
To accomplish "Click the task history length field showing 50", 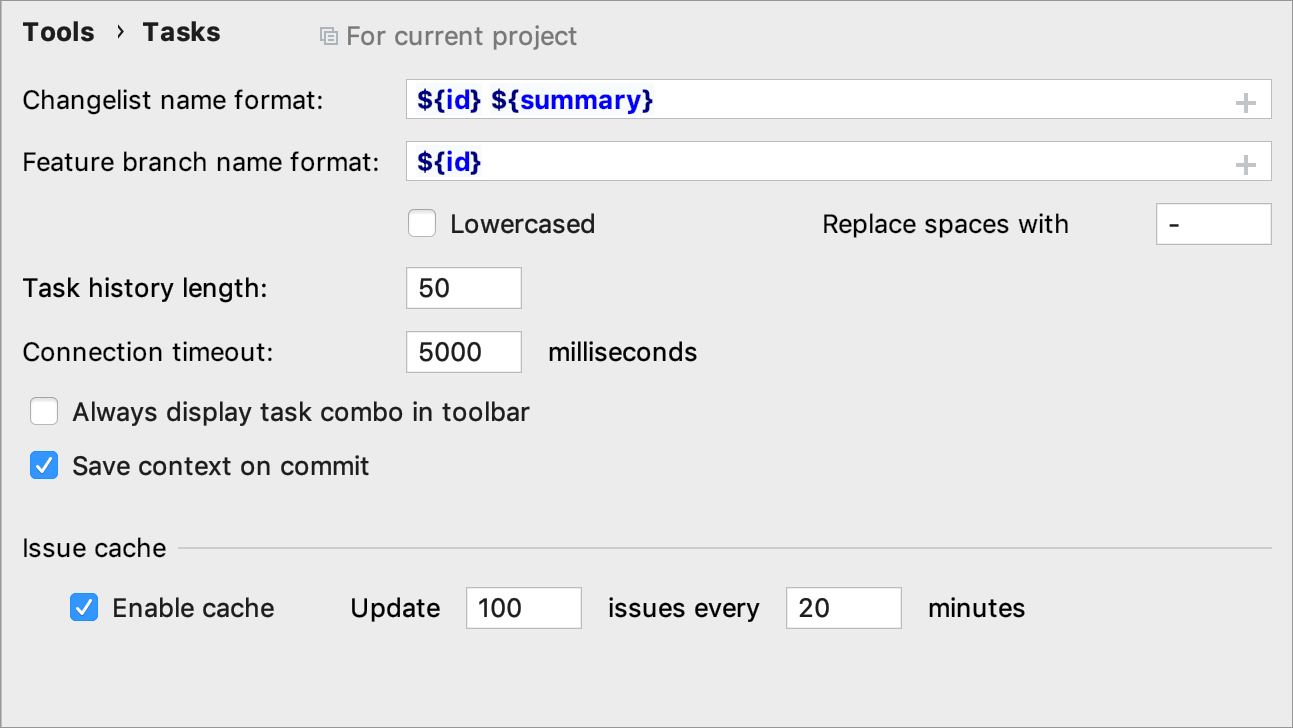I will [x=463, y=287].
